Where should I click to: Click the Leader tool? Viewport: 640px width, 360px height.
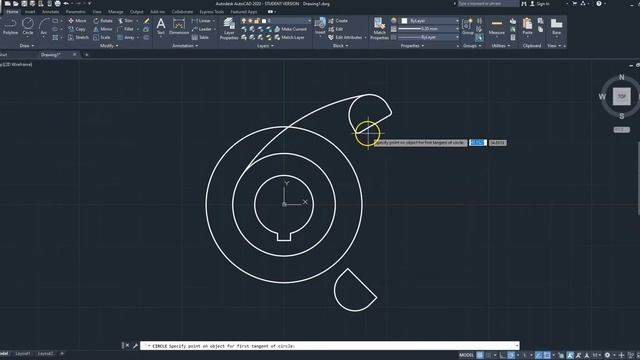click(202, 29)
